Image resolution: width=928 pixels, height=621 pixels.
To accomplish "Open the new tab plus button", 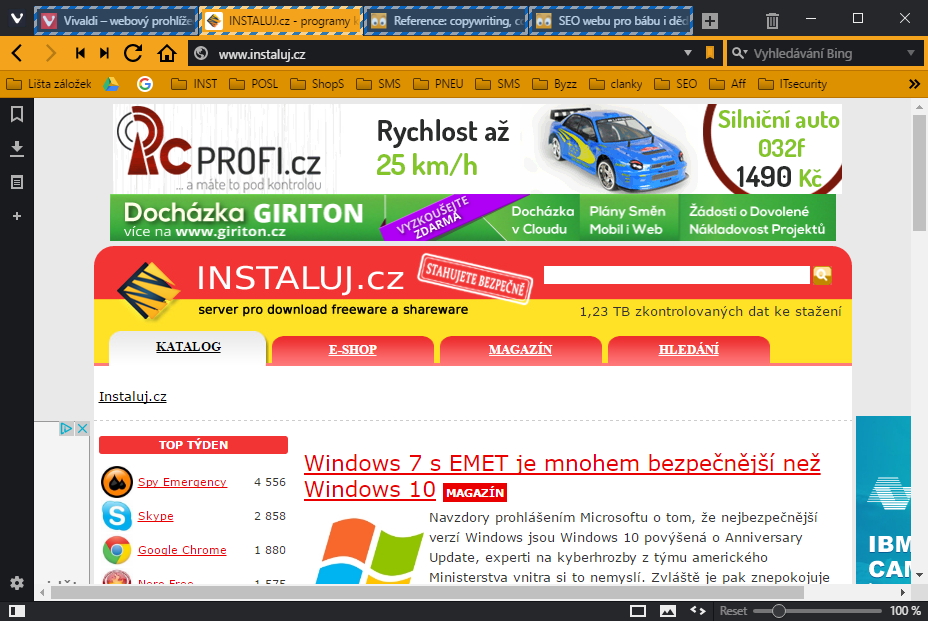I will pyautogui.click(x=710, y=21).
